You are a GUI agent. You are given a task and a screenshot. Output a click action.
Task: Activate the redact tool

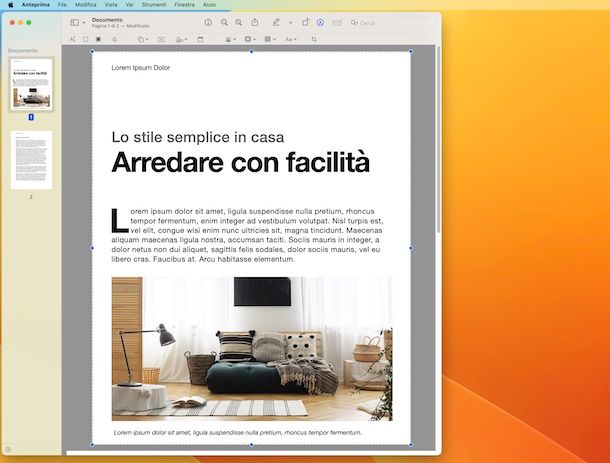(98, 39)
